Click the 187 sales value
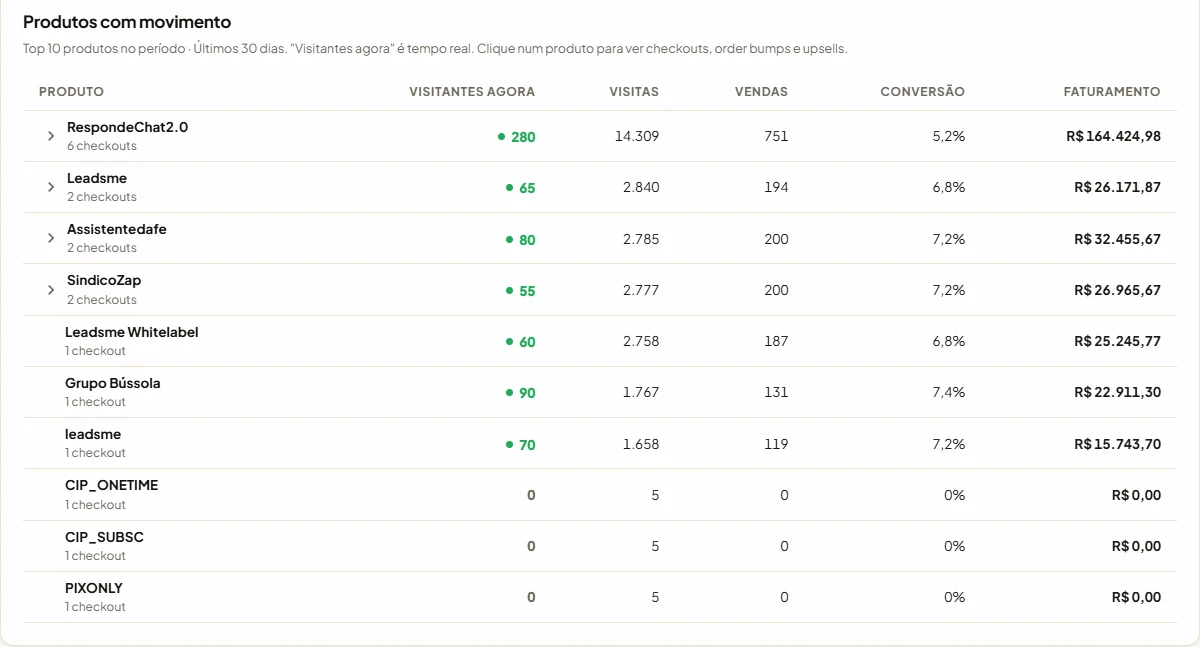Screen dimensions: 1200x647 coord(776,341)
